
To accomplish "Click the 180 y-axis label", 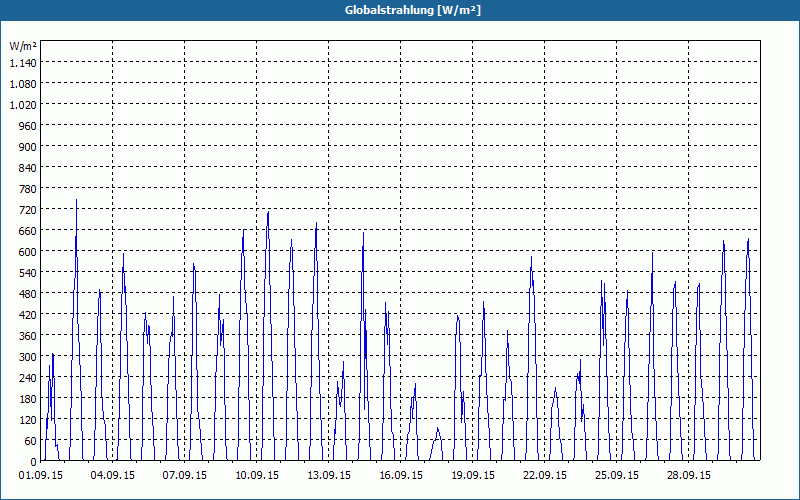I will coord(28,399).
